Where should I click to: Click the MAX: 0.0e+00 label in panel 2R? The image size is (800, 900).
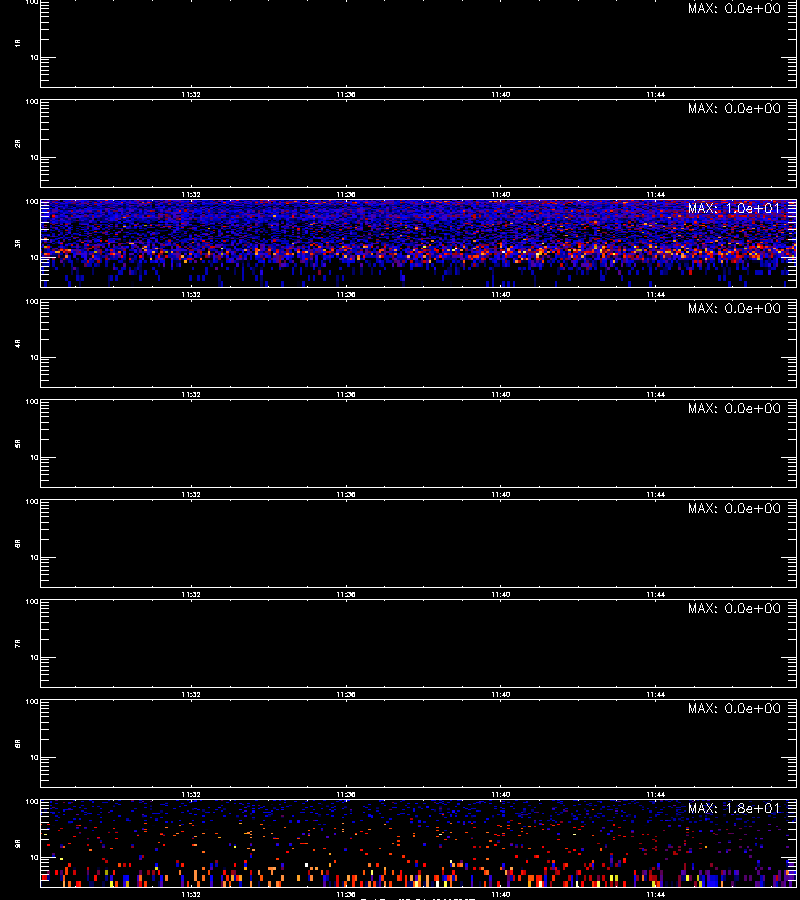734,108
